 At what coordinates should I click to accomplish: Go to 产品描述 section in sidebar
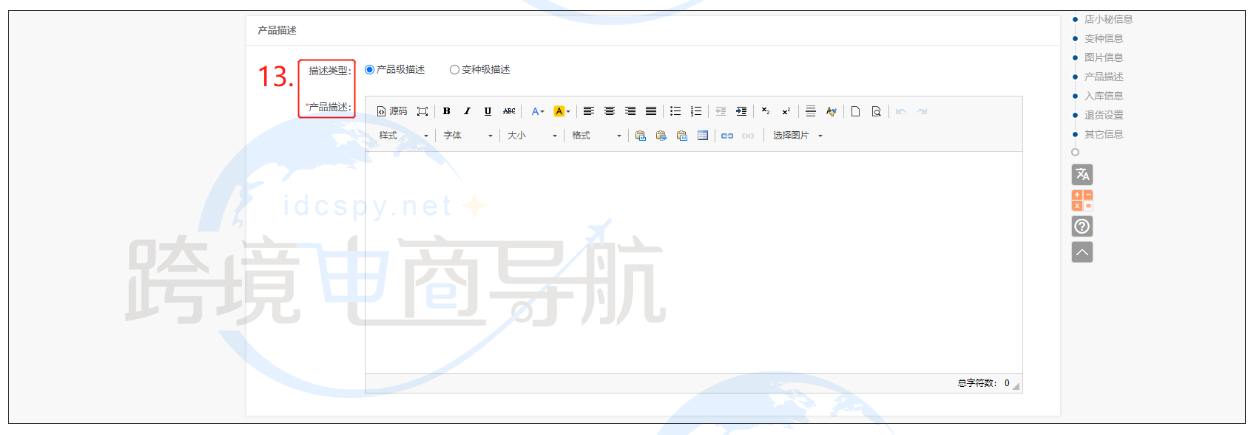[x=1103, y=76]
